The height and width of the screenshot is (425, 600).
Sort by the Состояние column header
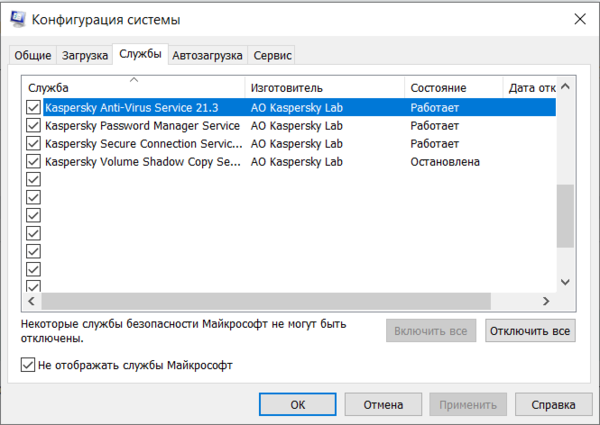(454, 88)
